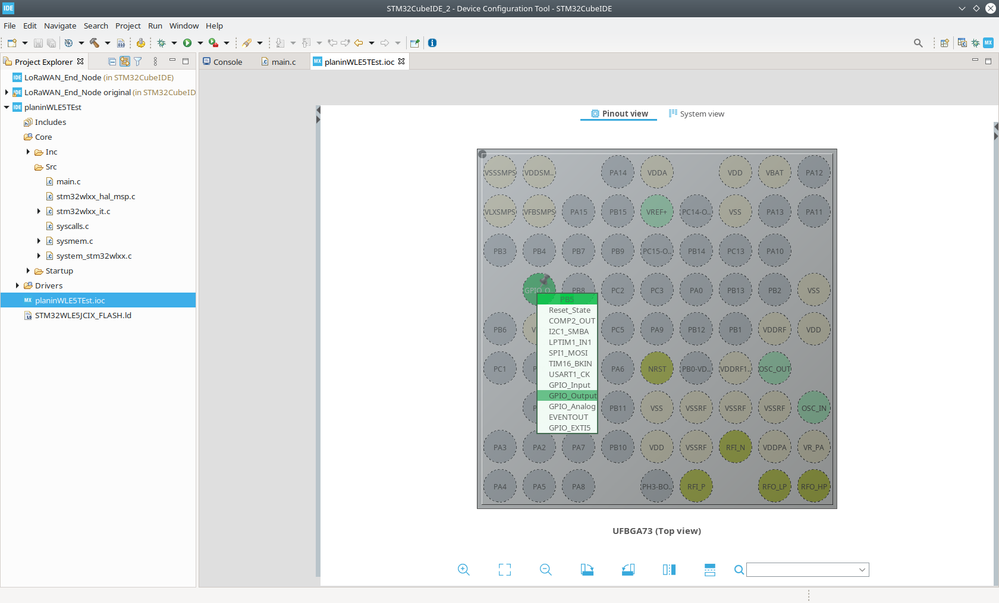Viewport: 999px width, 603px height.
Task: Click the external tools run icon
Action: pyautogui.click(x=213, y=43)
